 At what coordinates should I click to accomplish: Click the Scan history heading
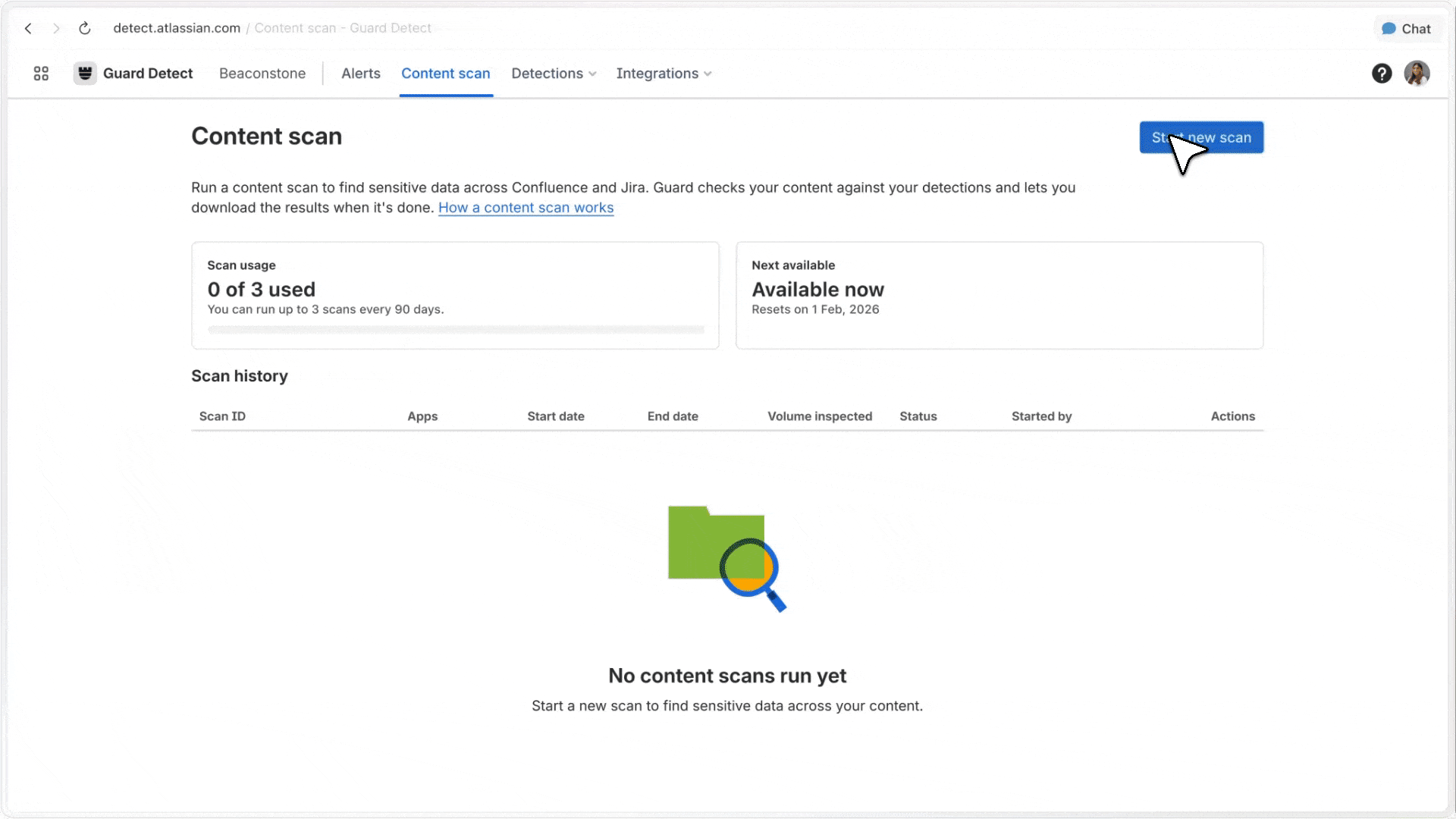[x=240, y=376]
